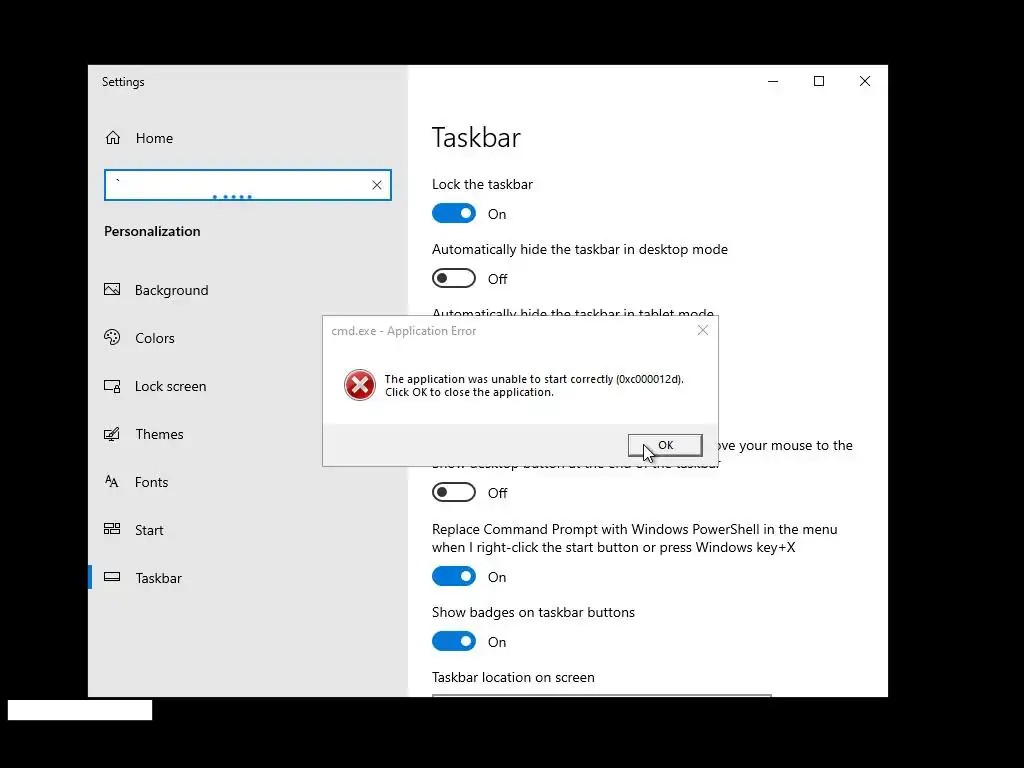Viewport: 1024px width, 768px height.
Task: Click the Show badges on taskbar buttons label
Action: (533, 612)
